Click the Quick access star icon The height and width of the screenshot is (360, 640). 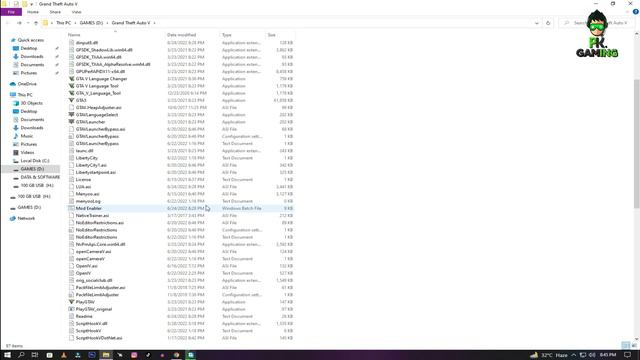(x=13, y=40)
